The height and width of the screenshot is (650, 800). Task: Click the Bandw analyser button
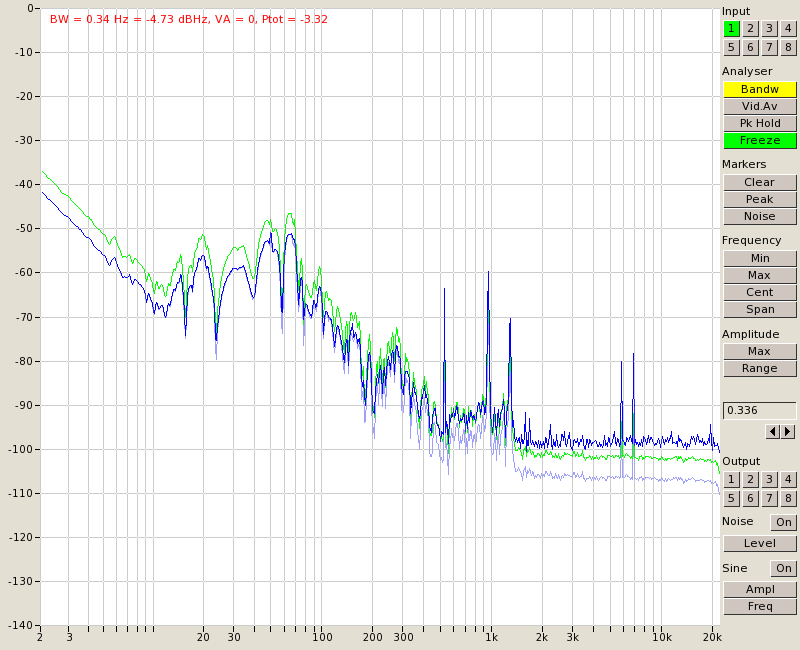pos(760,89)
